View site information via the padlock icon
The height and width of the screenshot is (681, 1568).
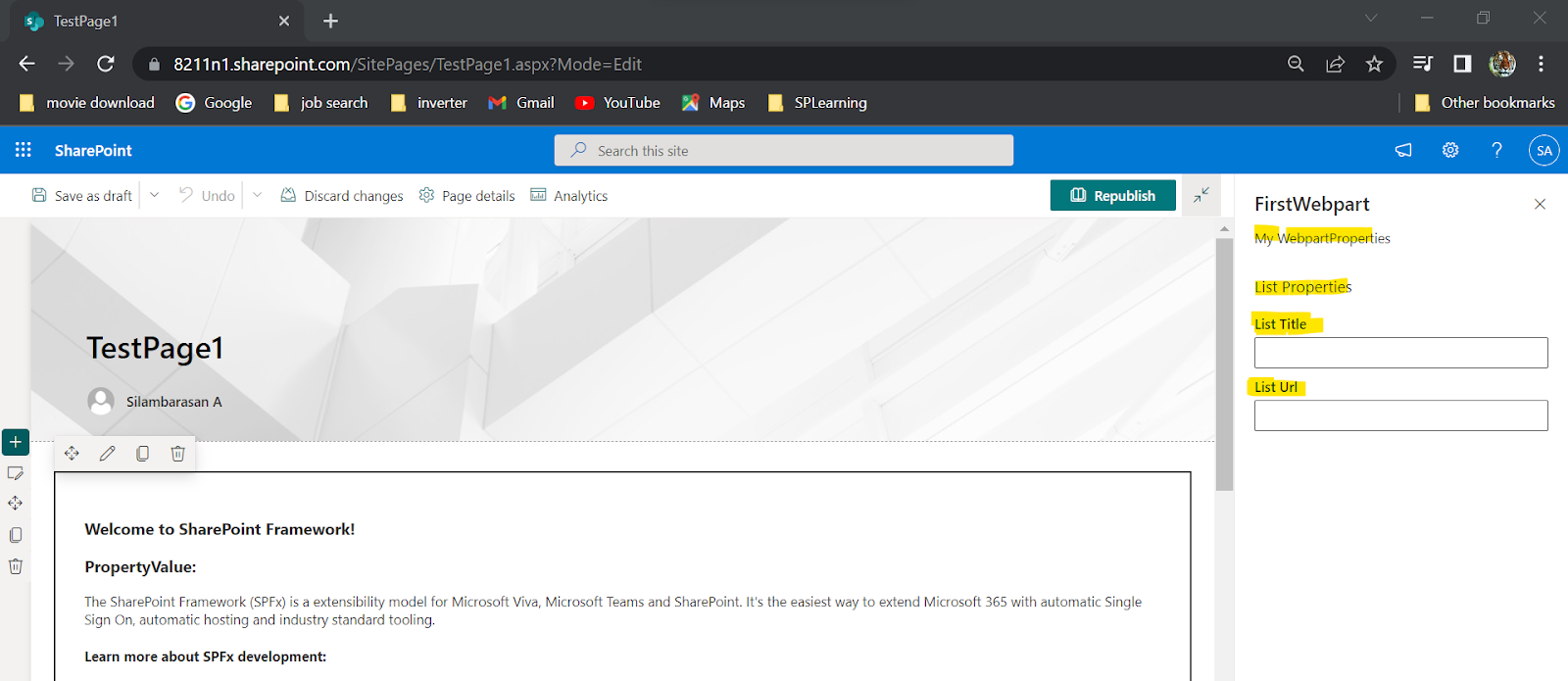click(154, 65)
